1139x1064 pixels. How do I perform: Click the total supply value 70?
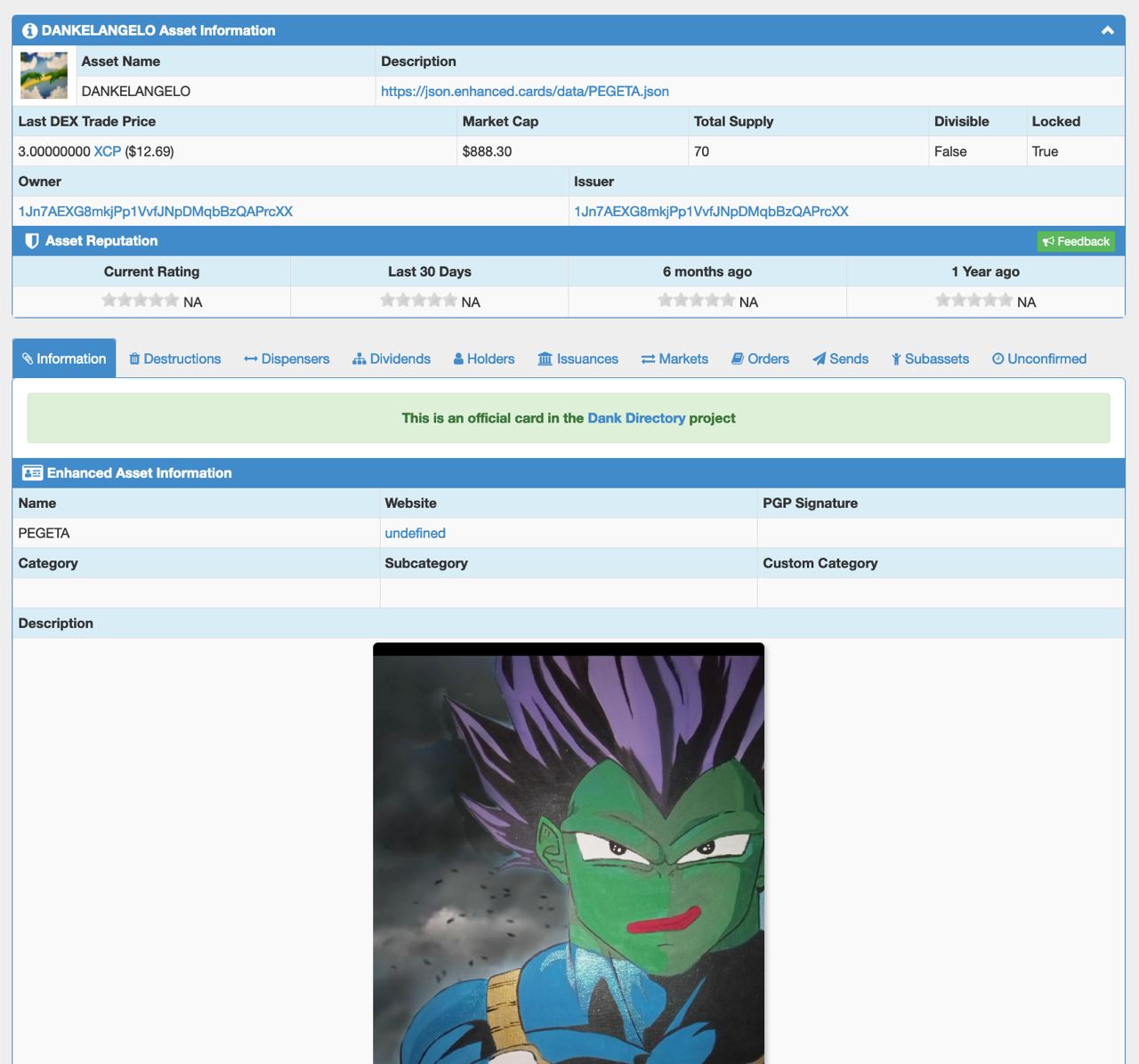701,151
